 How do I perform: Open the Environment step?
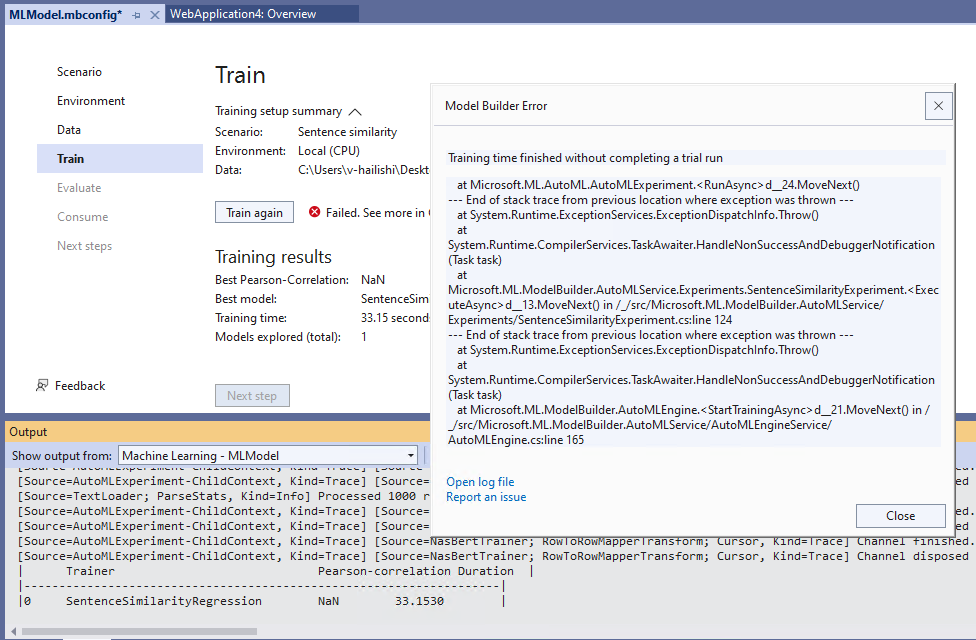click(91, 101)
